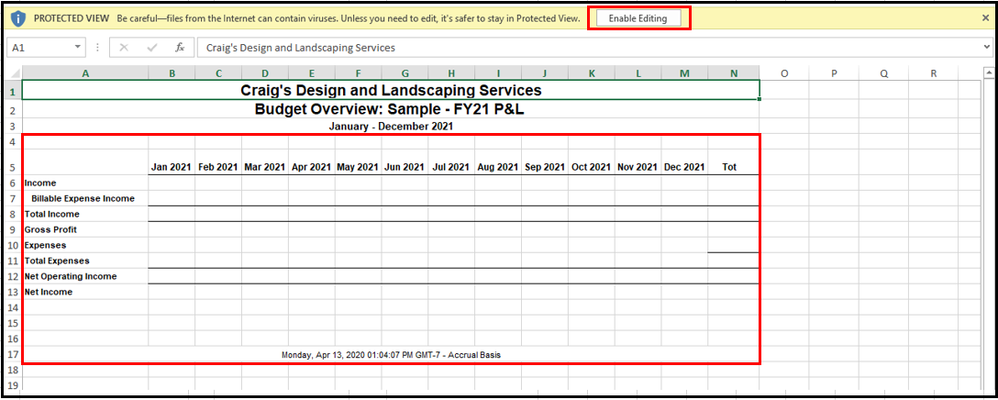Click the Cancel X formula icon
The height and width of the screenshot is (400, 998).
click(123, 47)
